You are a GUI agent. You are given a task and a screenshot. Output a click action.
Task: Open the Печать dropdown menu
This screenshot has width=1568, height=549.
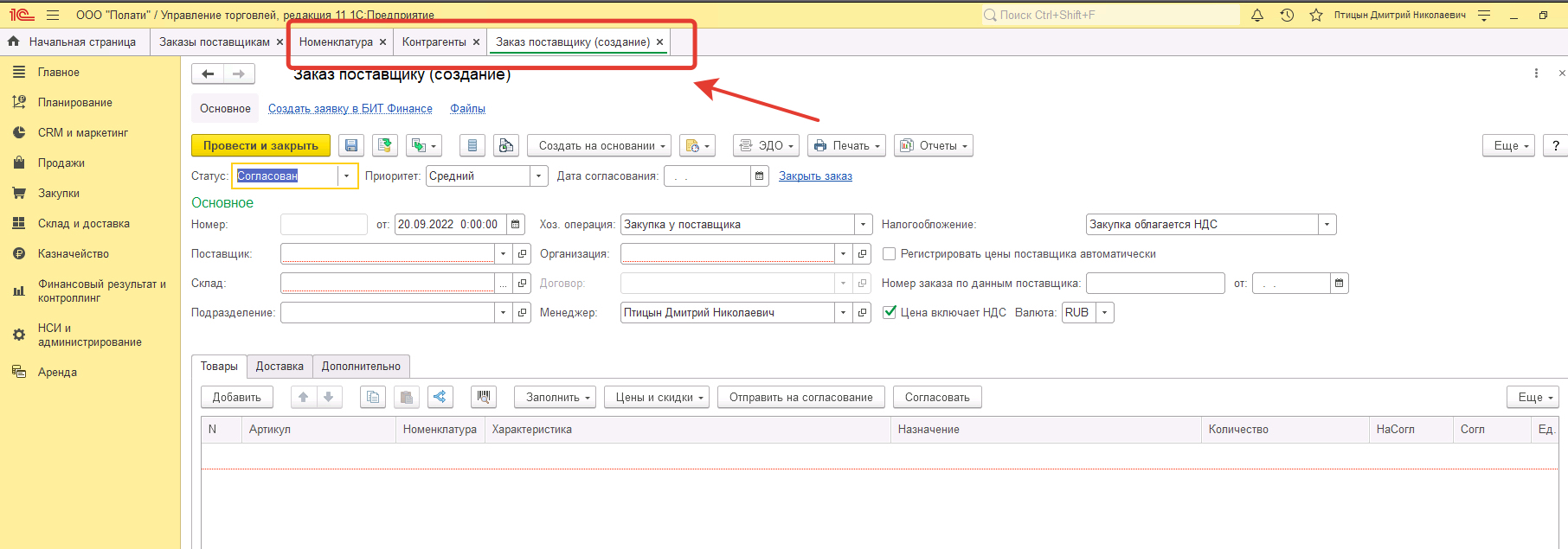click(846, 146)
